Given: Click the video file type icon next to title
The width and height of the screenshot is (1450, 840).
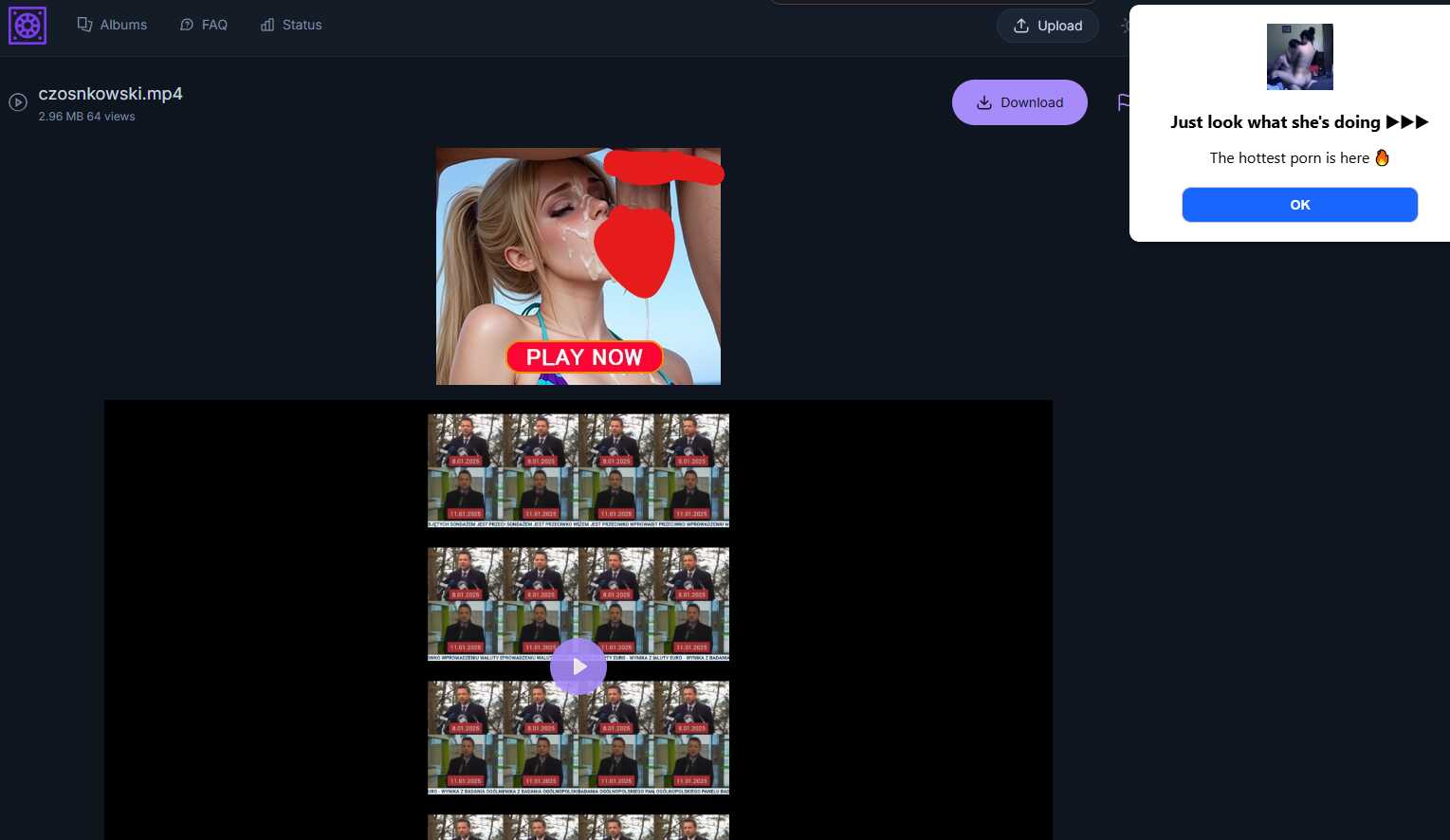Looking at the screenshot, I should pyautogui.click(x=18, y=101).
